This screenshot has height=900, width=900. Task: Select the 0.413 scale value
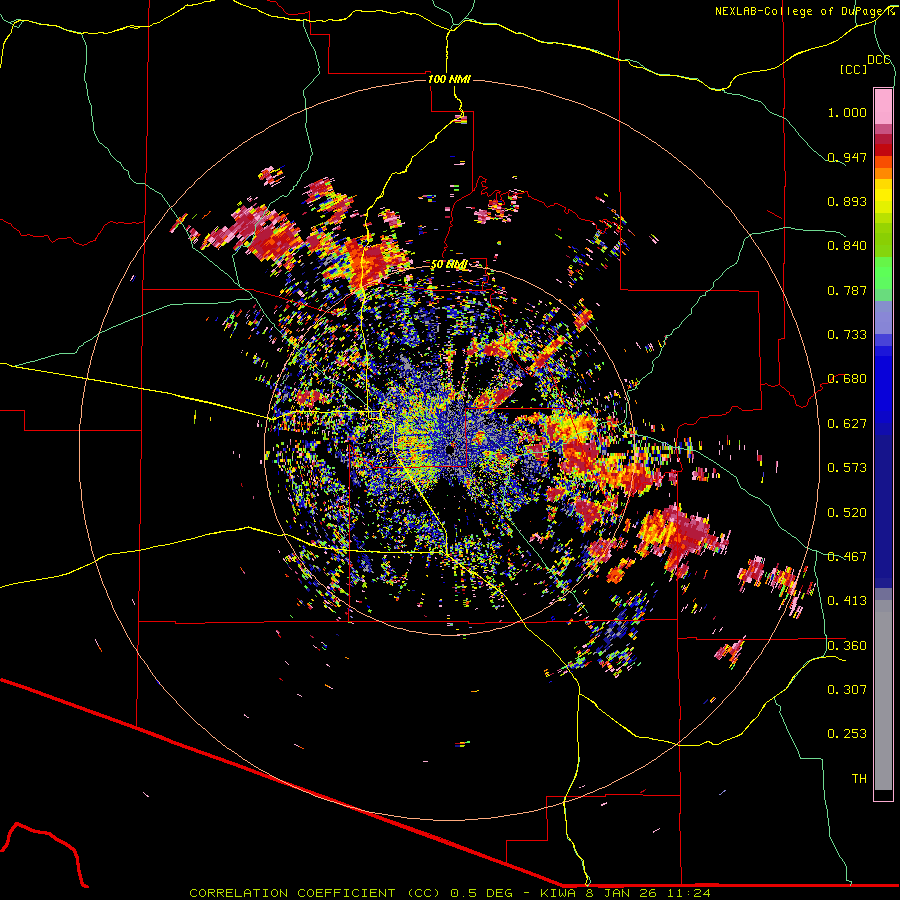point(847,601)
